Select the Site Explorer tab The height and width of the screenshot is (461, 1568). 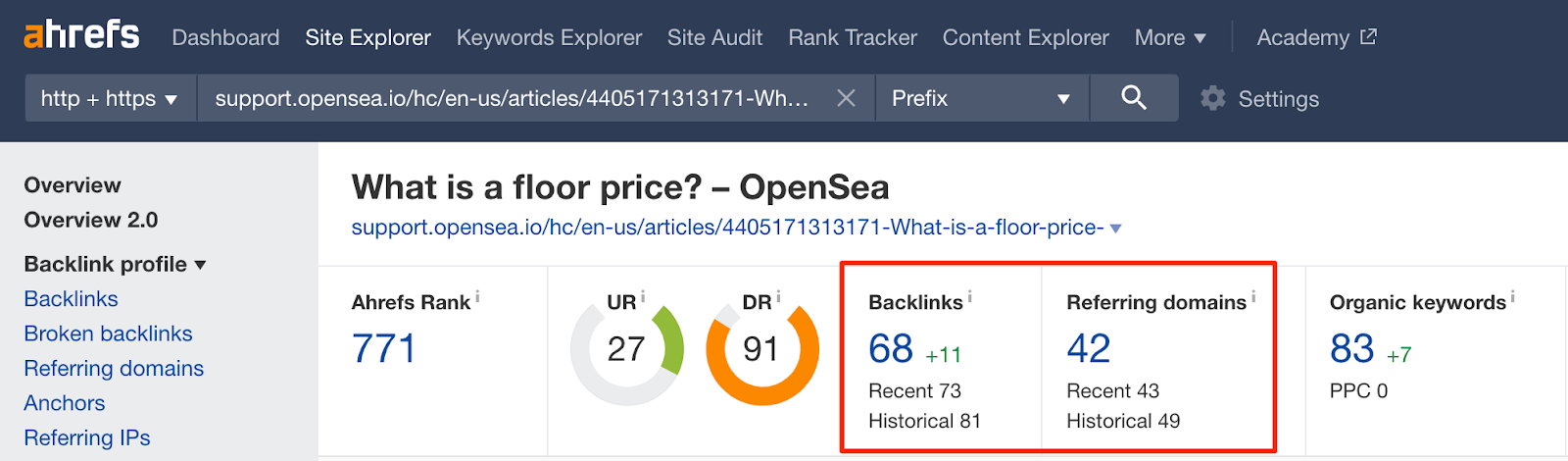pyautogui.click(x=367, y=37)
